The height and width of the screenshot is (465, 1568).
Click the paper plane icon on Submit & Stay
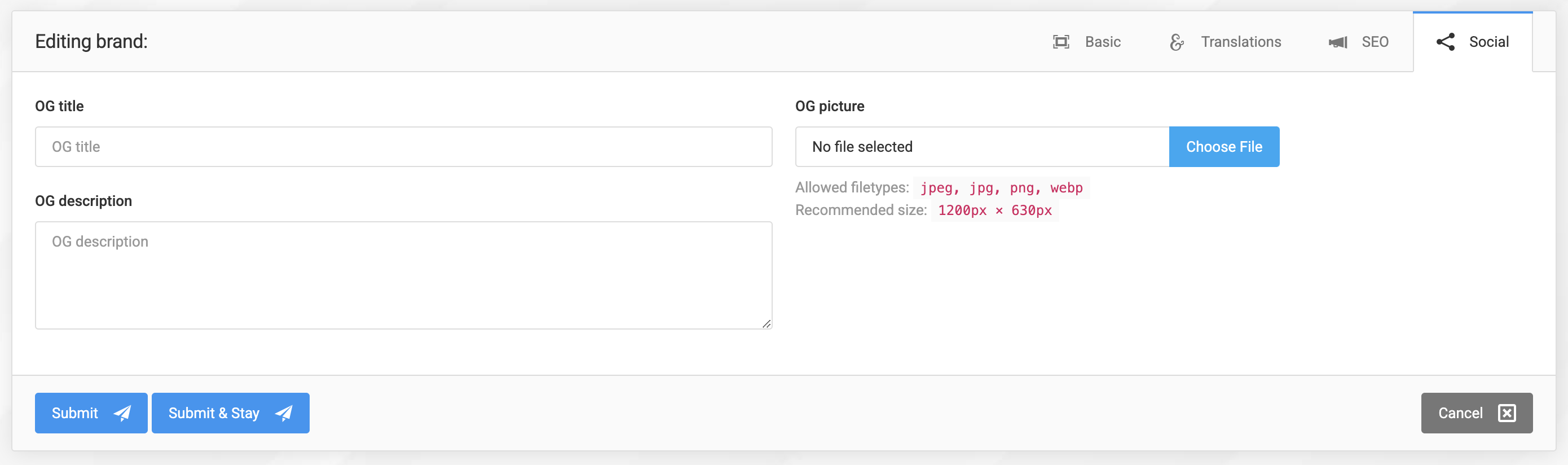[284, 413]
